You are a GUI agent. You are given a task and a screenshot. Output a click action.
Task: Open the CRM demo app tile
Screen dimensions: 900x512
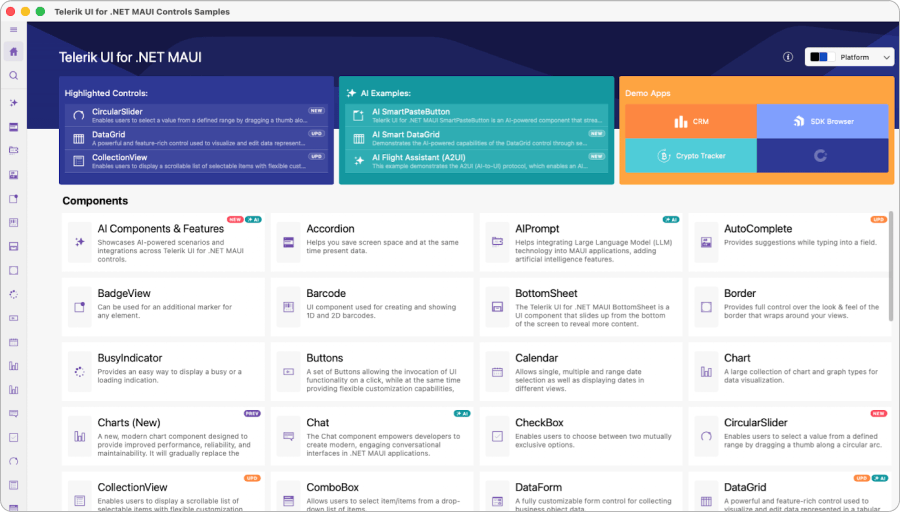[x=690, y=121]
